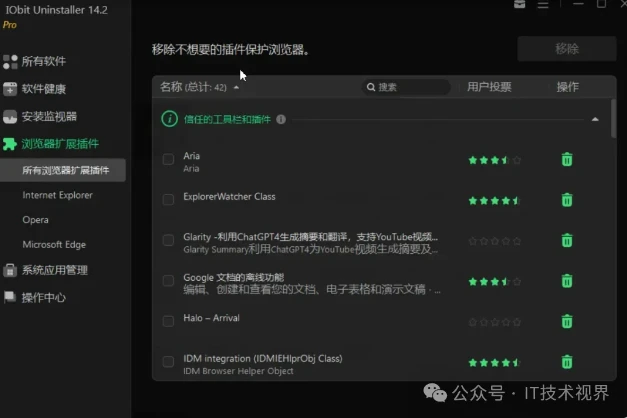The height and width of the screenshot is (418, 627).
Task: Remove Glarity extension with trash icon
Action: pyautogui.click(x=567, y=240)
